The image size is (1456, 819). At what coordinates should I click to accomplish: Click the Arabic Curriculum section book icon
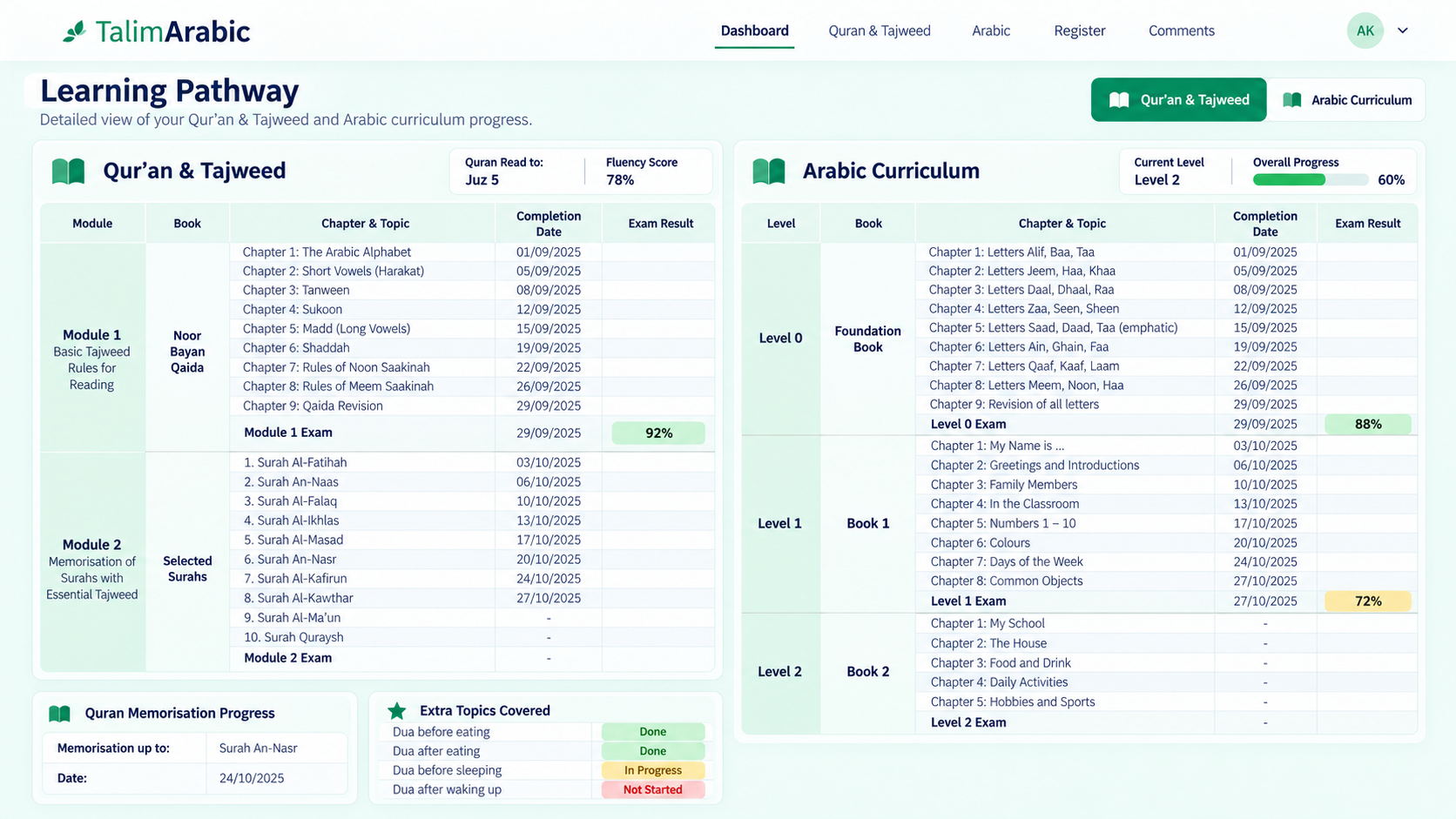(x=769, y=171)
